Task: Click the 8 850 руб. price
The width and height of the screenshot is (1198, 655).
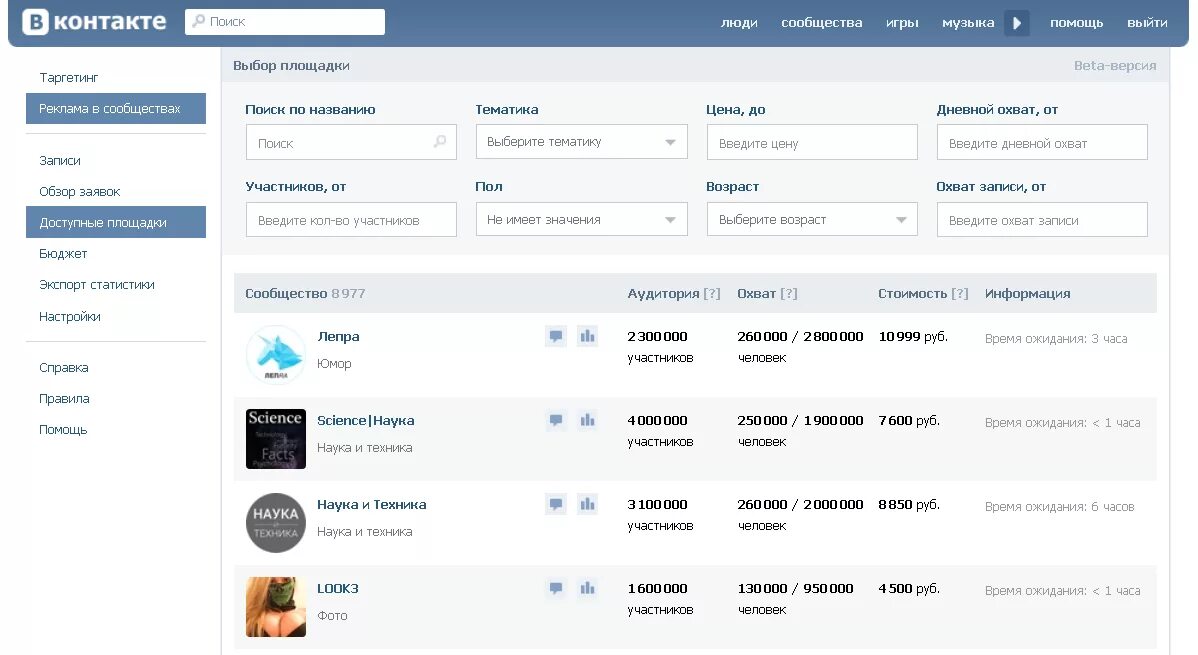Action: (909, 504)
